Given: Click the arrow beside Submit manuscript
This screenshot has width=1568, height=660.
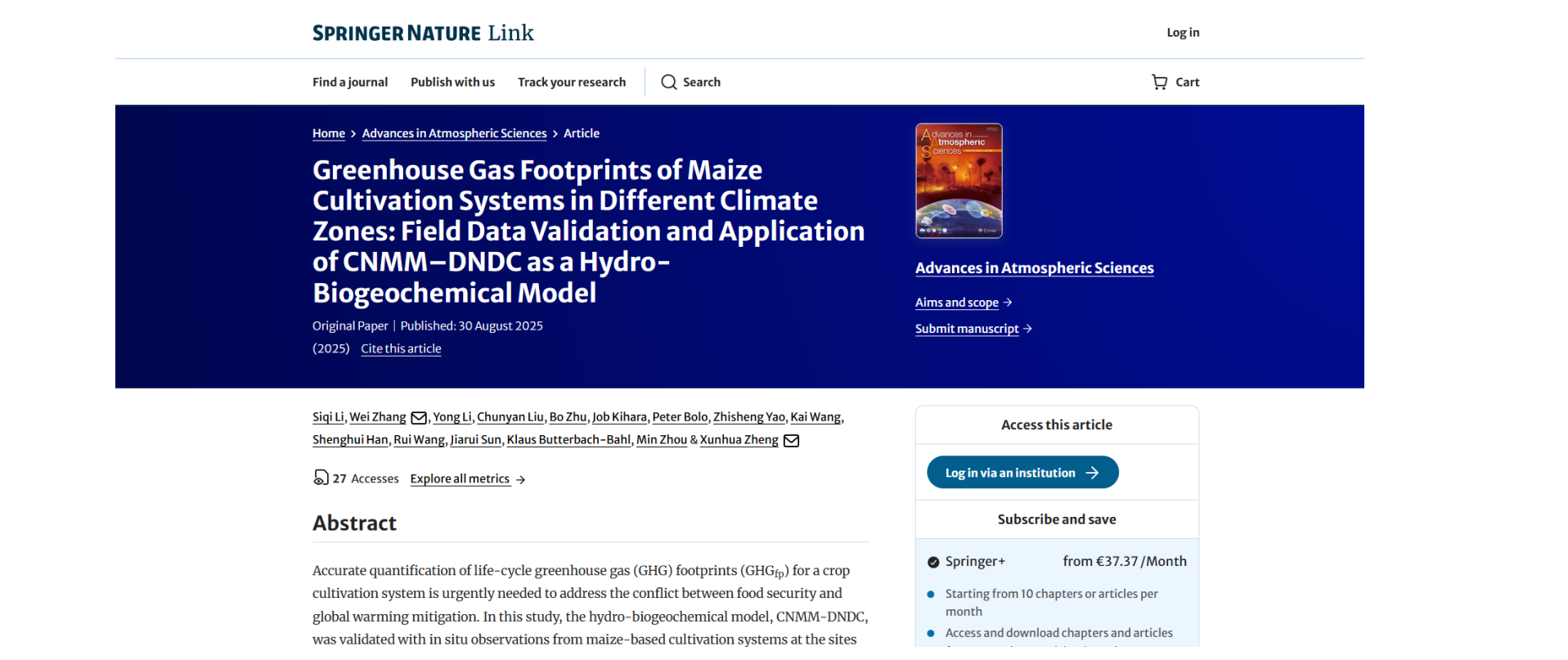Looking at the screenshot, I should [1028, 329].
